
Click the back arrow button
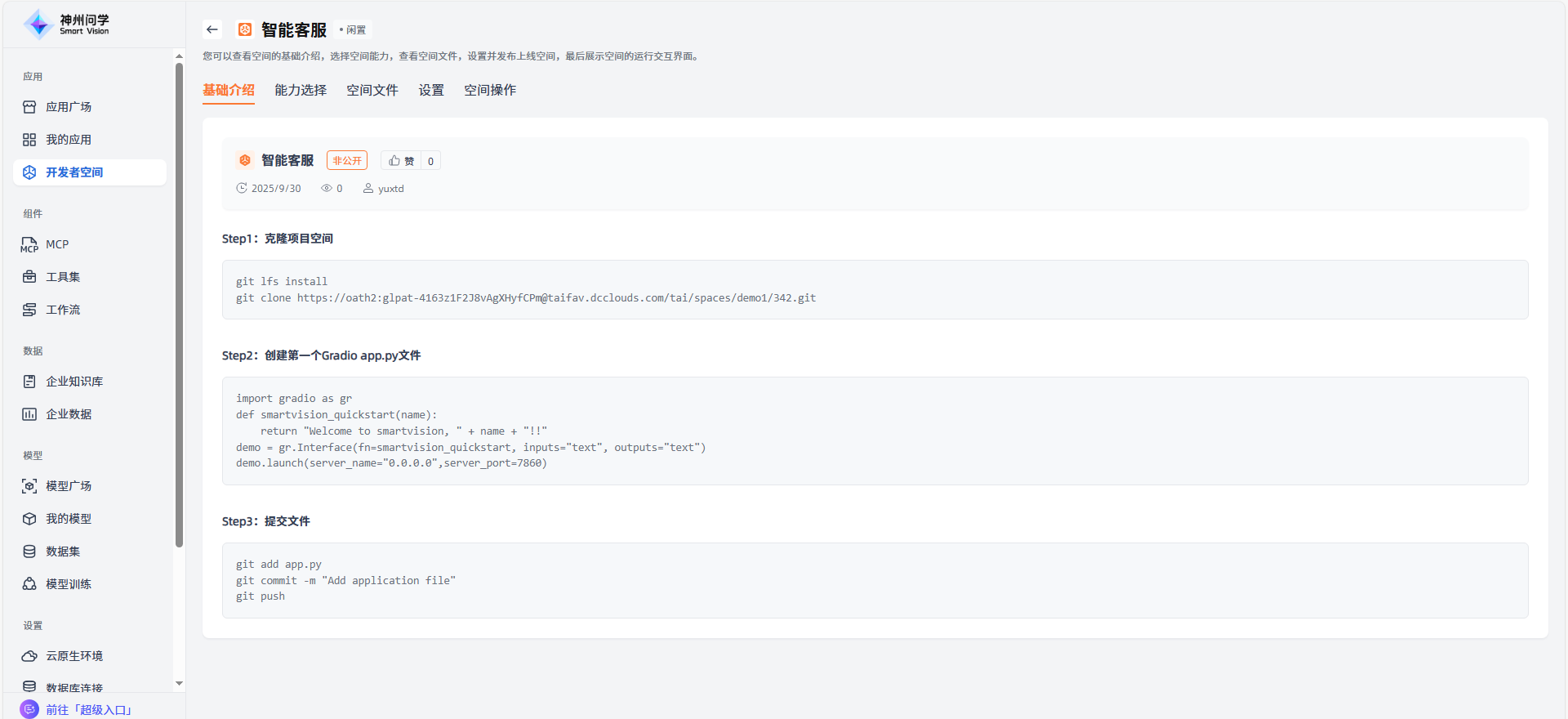[212, 29]
